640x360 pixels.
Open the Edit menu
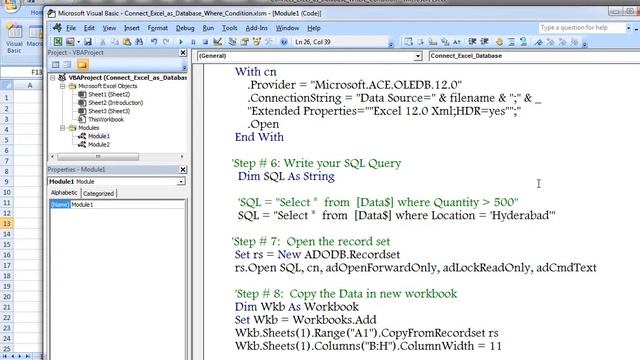click(x=89, y=28)
